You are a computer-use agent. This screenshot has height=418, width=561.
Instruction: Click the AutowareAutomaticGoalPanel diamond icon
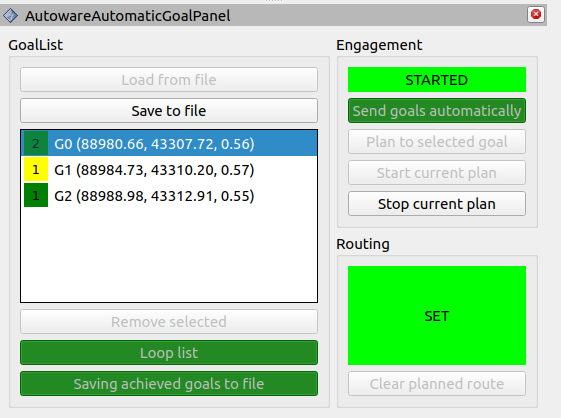(10, 15)
